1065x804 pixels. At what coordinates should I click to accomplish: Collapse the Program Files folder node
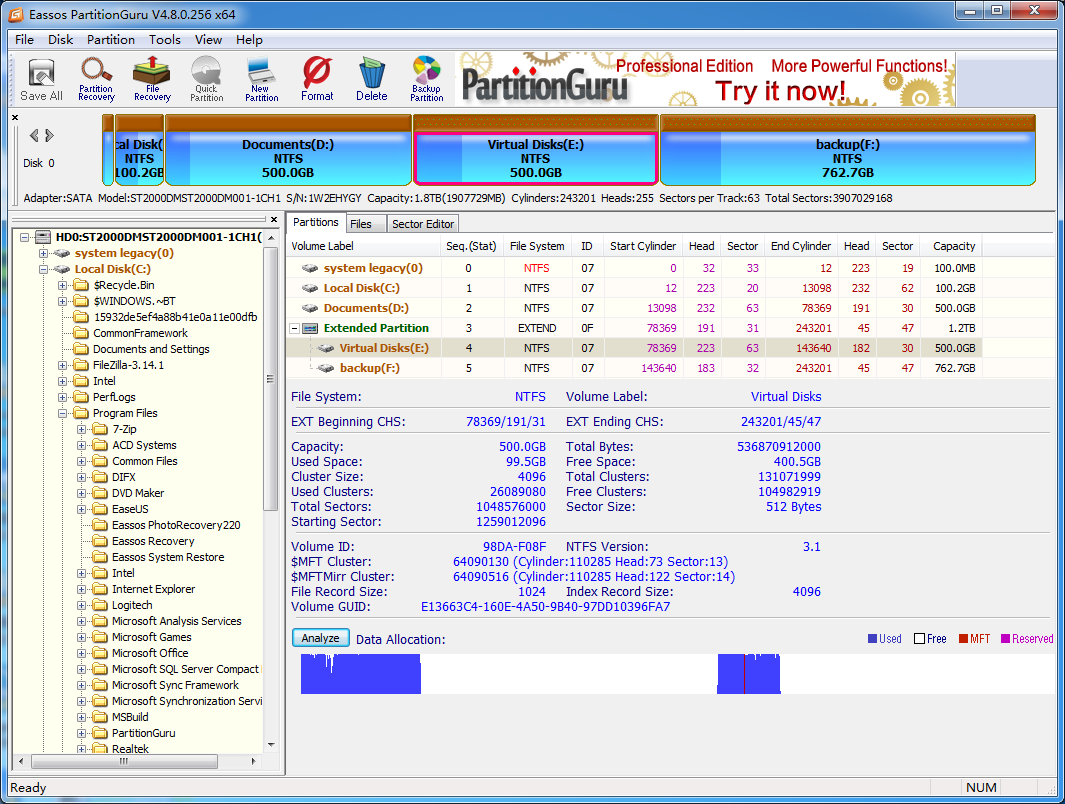pyautogui.click(x=62, y=413)
